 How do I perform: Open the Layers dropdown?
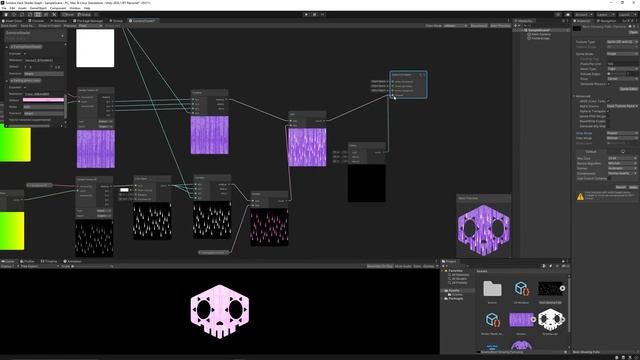tap(605, 14)
